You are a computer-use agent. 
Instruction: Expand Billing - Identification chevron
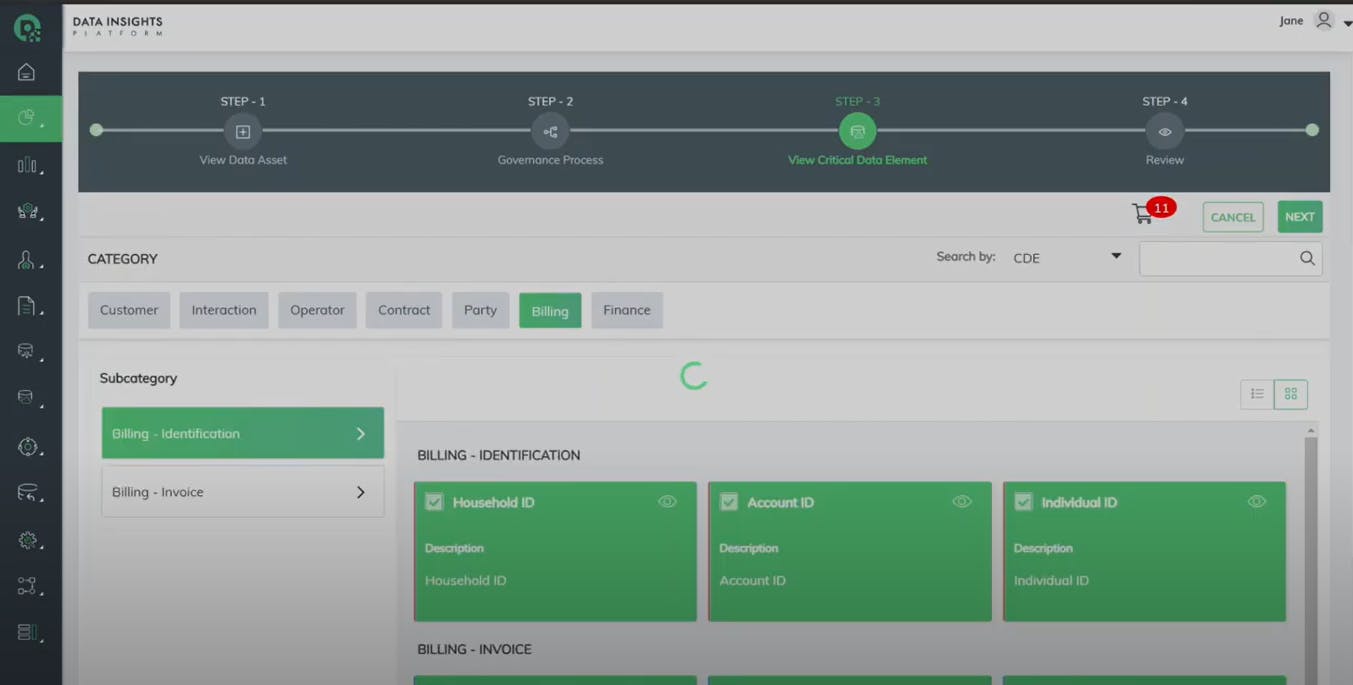pos(361,434)
